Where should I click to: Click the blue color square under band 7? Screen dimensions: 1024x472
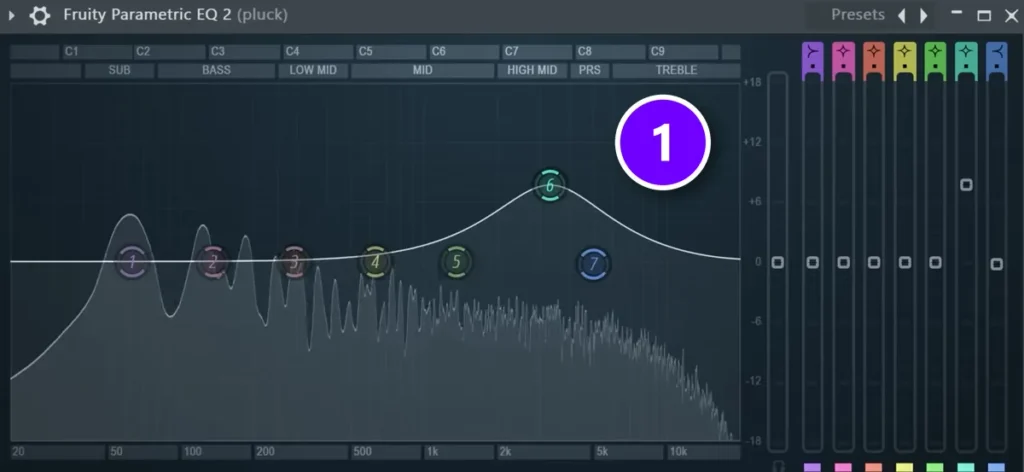coord(997,467)
